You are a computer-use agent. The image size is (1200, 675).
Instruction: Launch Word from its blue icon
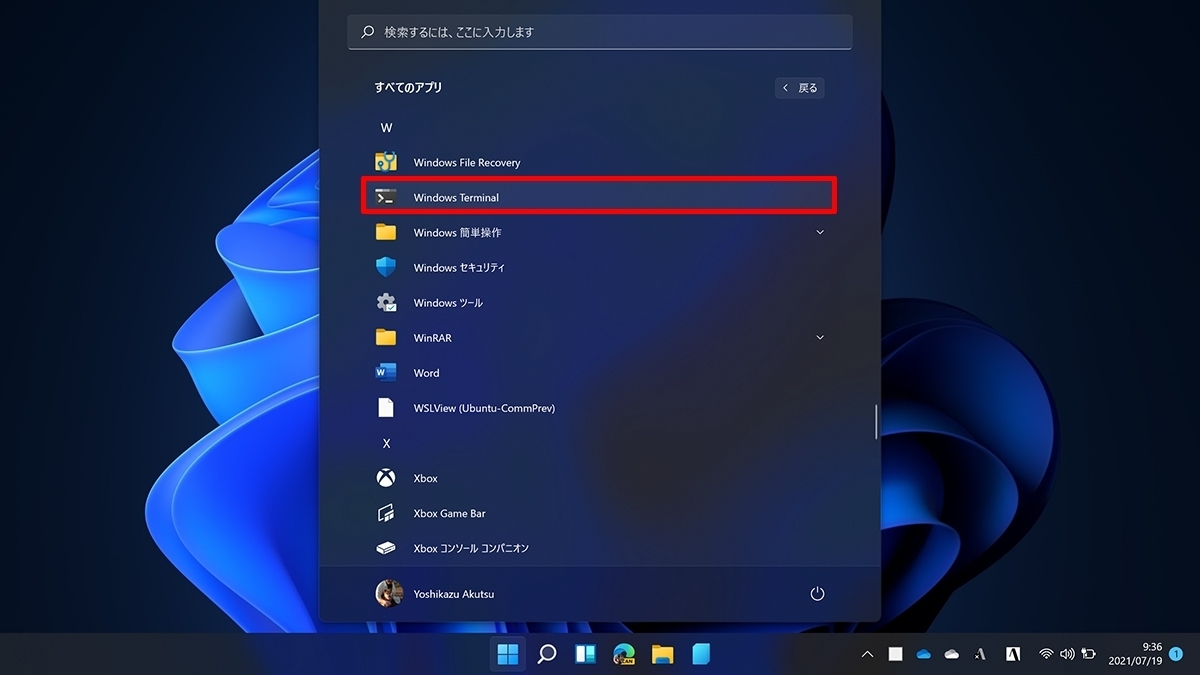(x=386, y=372)
